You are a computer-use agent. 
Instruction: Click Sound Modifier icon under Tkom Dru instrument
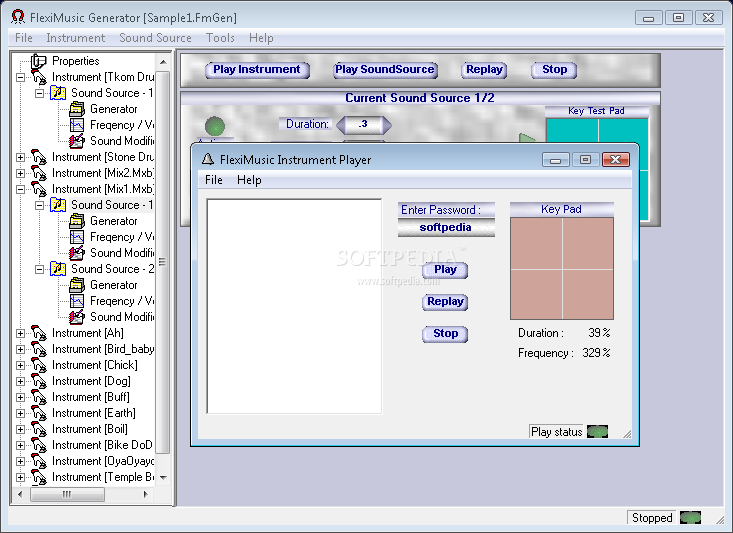77,141
